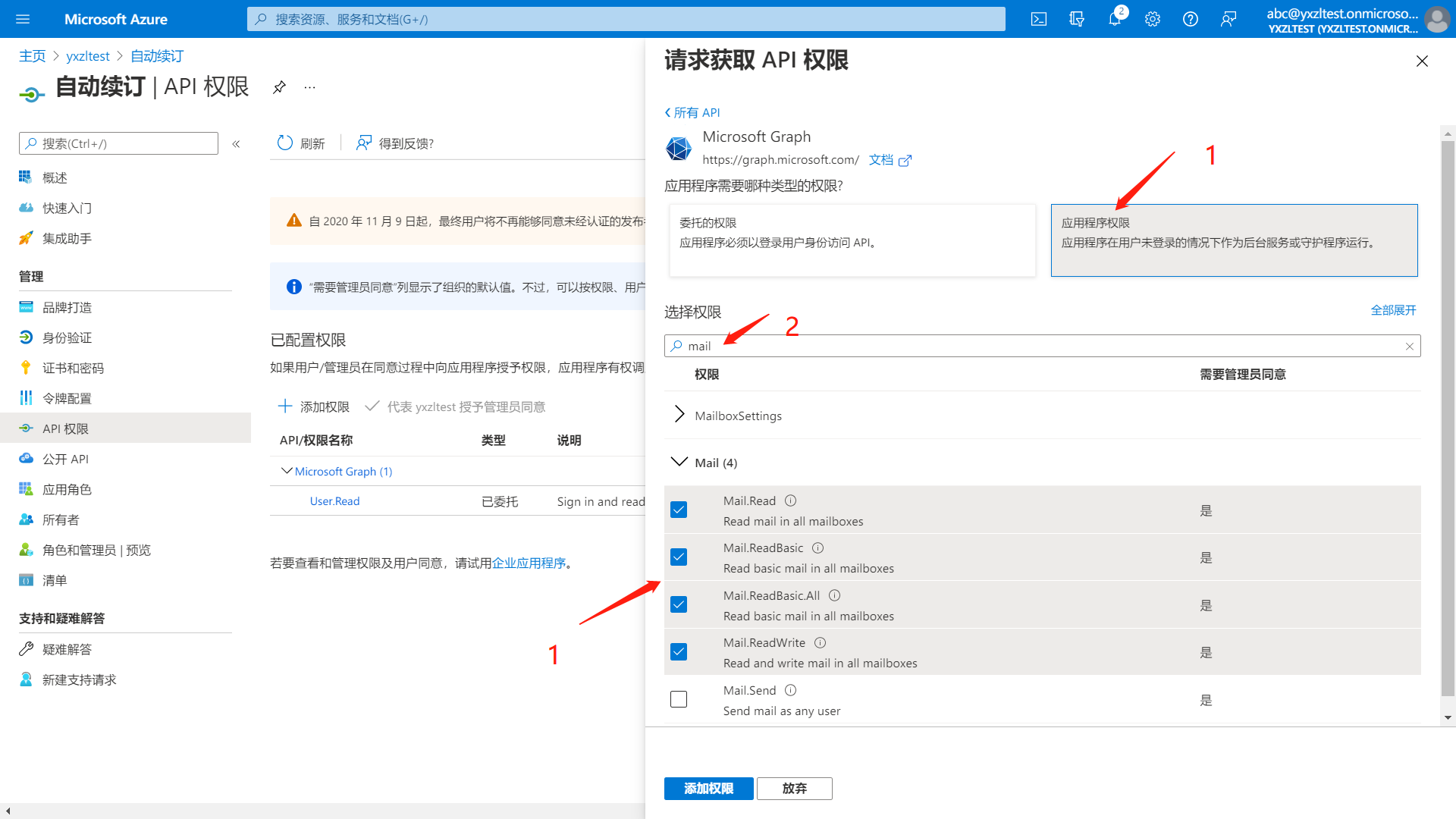The height and width of the screenshot is (819, 1456).
Task: Uncheck the Mail.Read permission checkbox
Action: click(679, 510)
